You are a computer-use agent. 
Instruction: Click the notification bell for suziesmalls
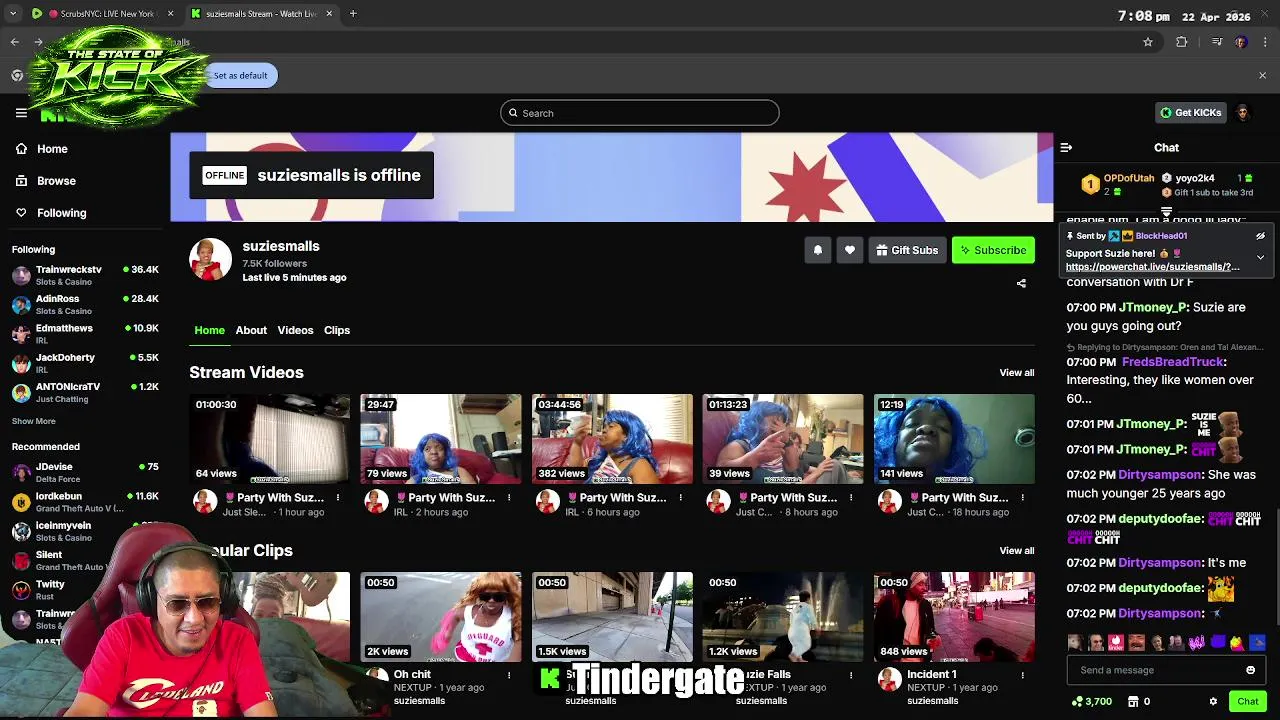point(818,250)
